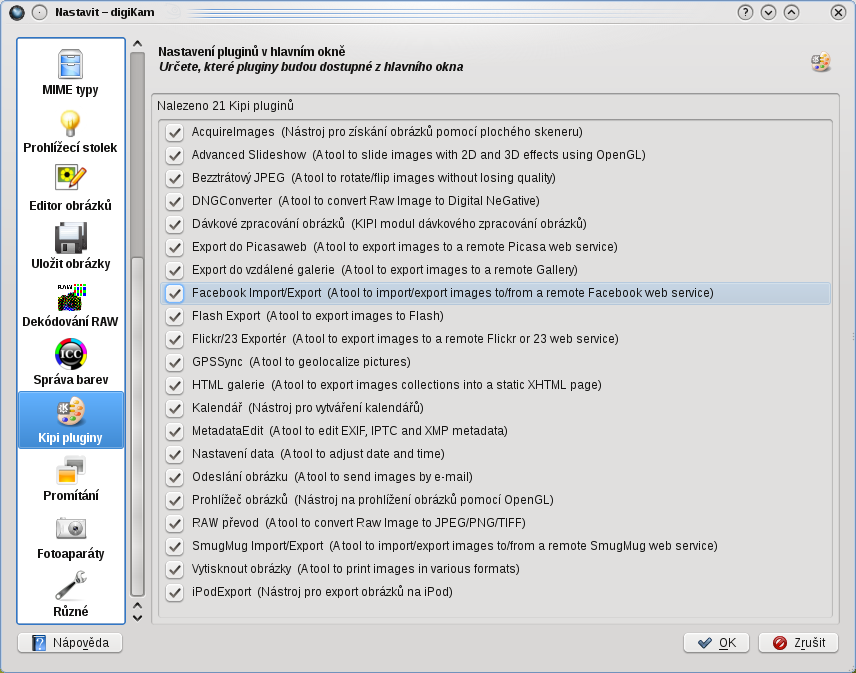
Task: Uncheck the Export do Picasaweb plugin
Action: point(175,247)
